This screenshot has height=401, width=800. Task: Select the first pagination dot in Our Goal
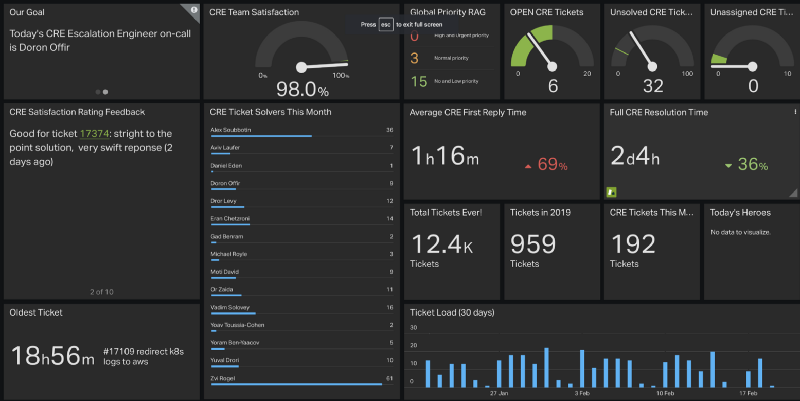(x=98, y=91)
